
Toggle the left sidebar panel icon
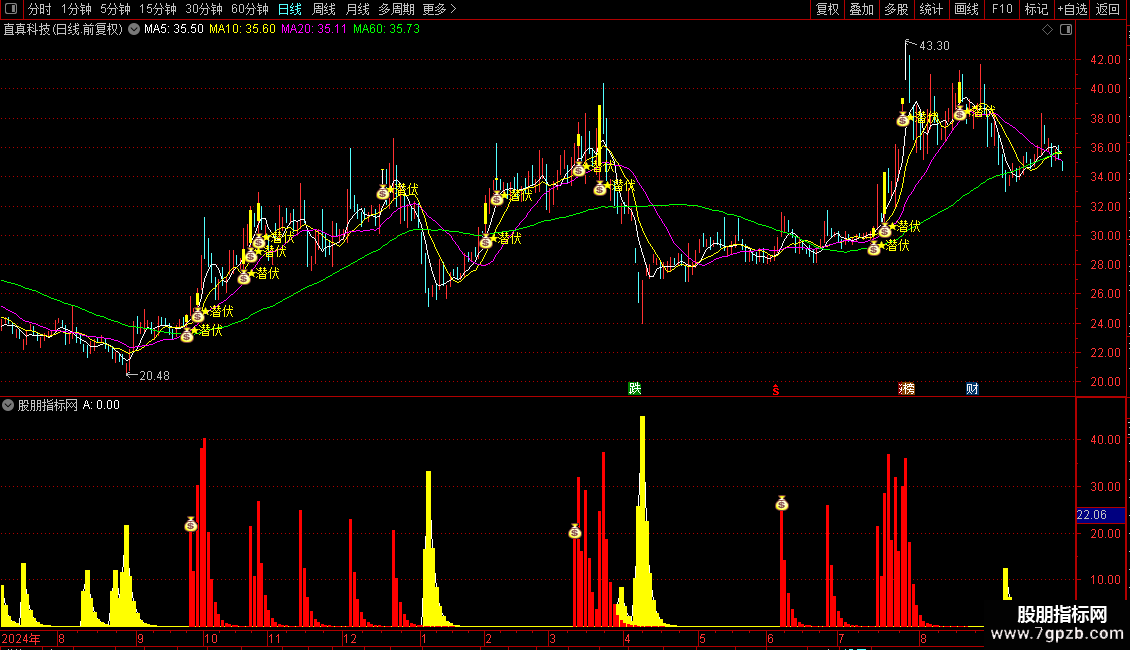(11, 9)
